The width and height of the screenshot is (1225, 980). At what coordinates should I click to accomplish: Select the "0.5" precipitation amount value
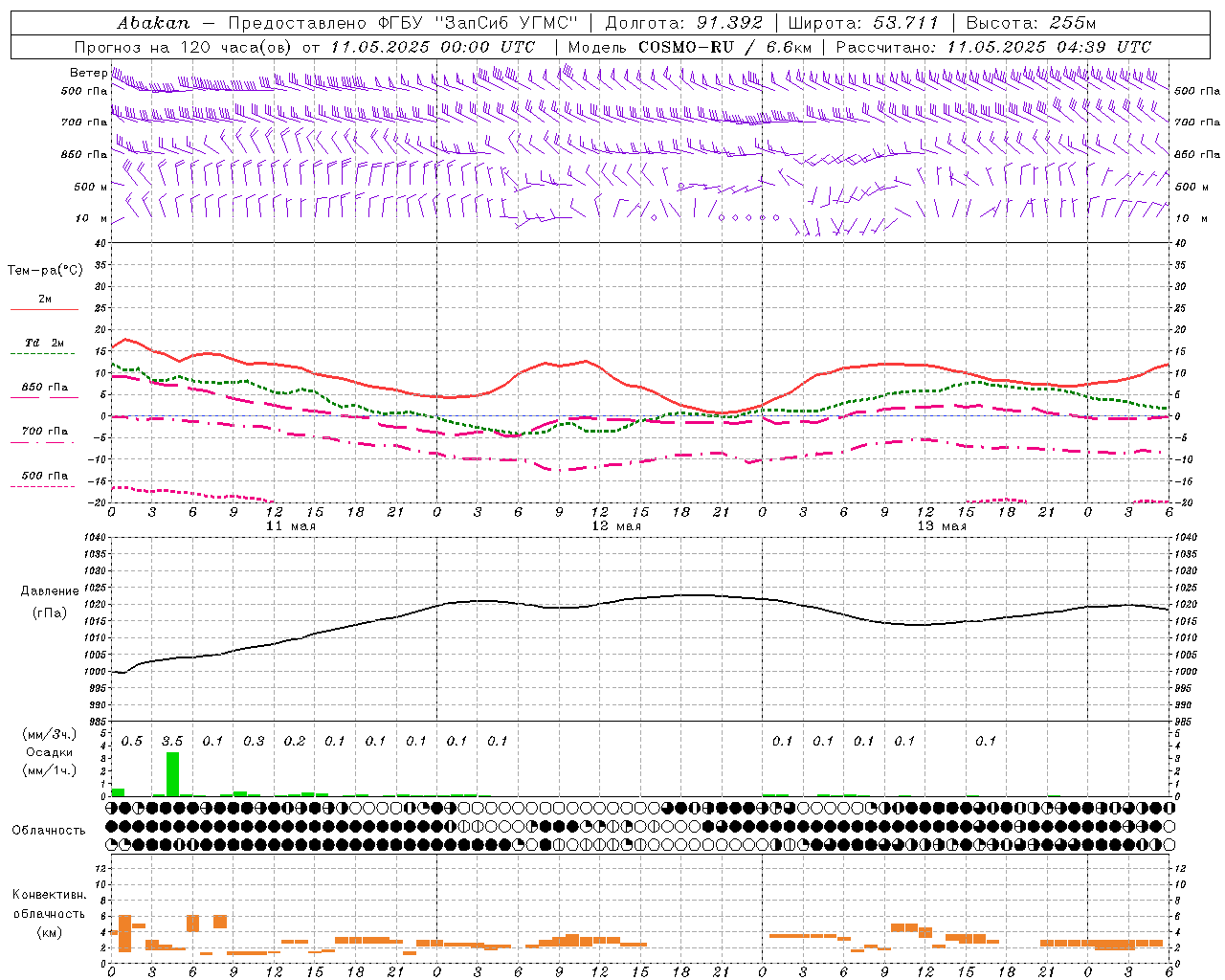(132, 742)
